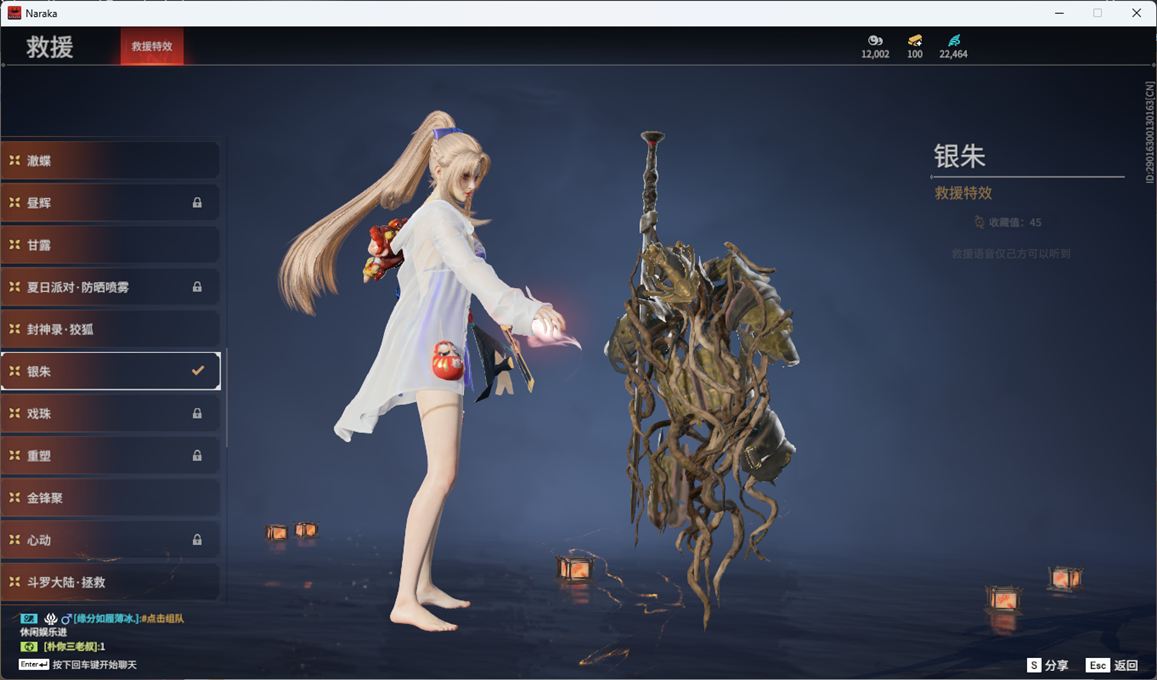This screenshot has height=680, width=1157.
Task: Click player name 缘分如履薄冰 in chat
Action: pos(107,618)
